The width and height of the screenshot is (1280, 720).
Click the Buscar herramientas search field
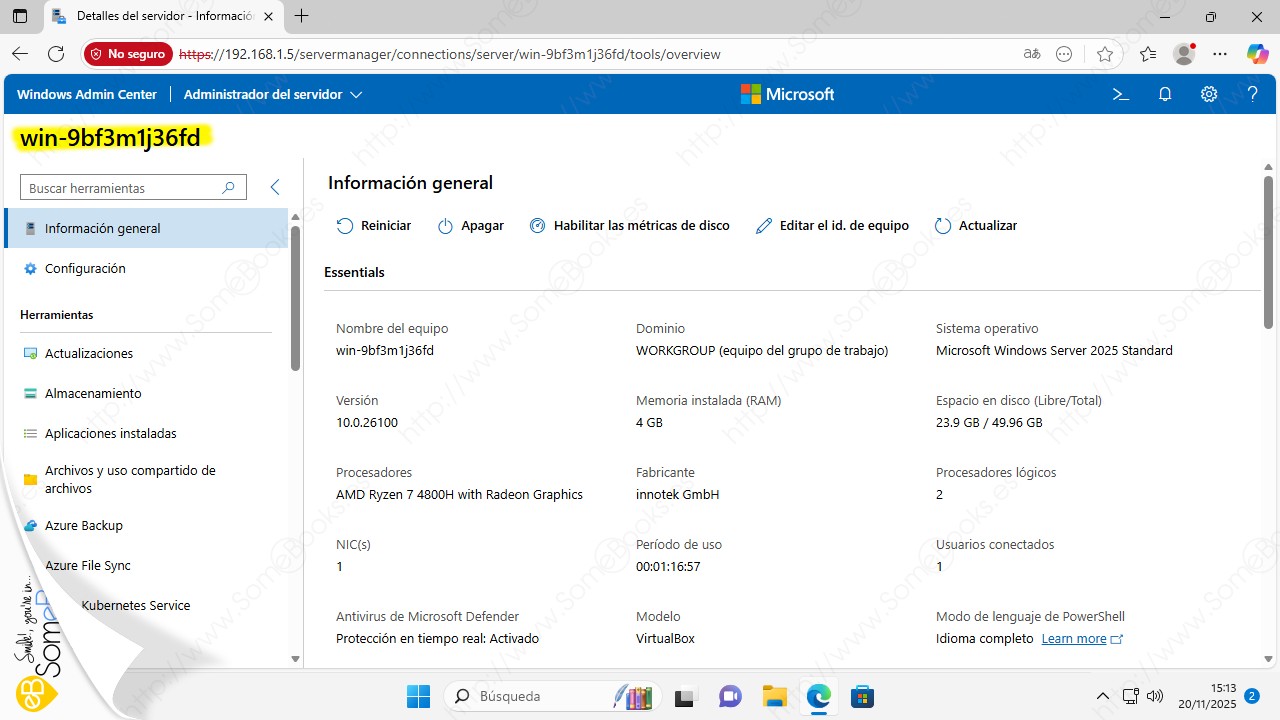pos(122,188)
